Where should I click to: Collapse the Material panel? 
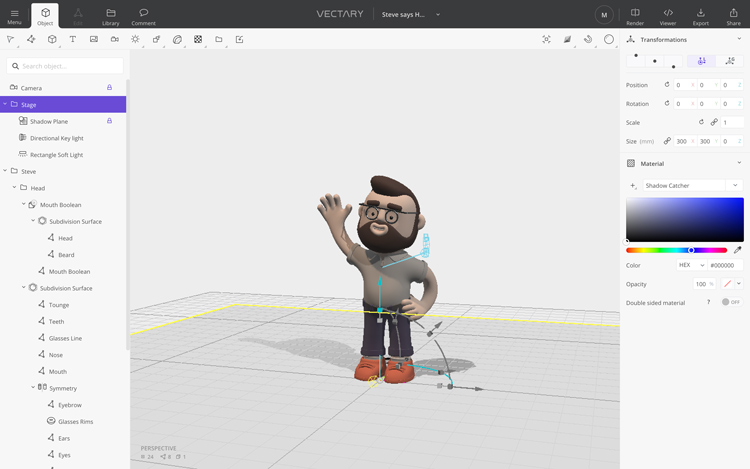click(739, 163)
